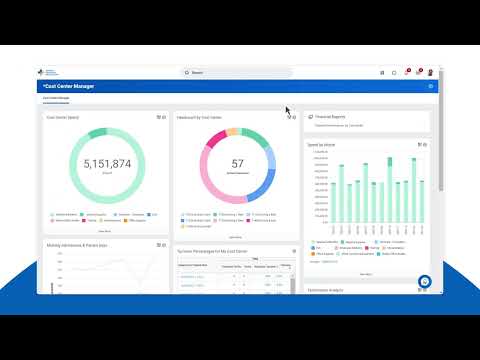Click View More under Cost Center Spend donut
This screenshot has width=480, height=360.
pos(104,231)
